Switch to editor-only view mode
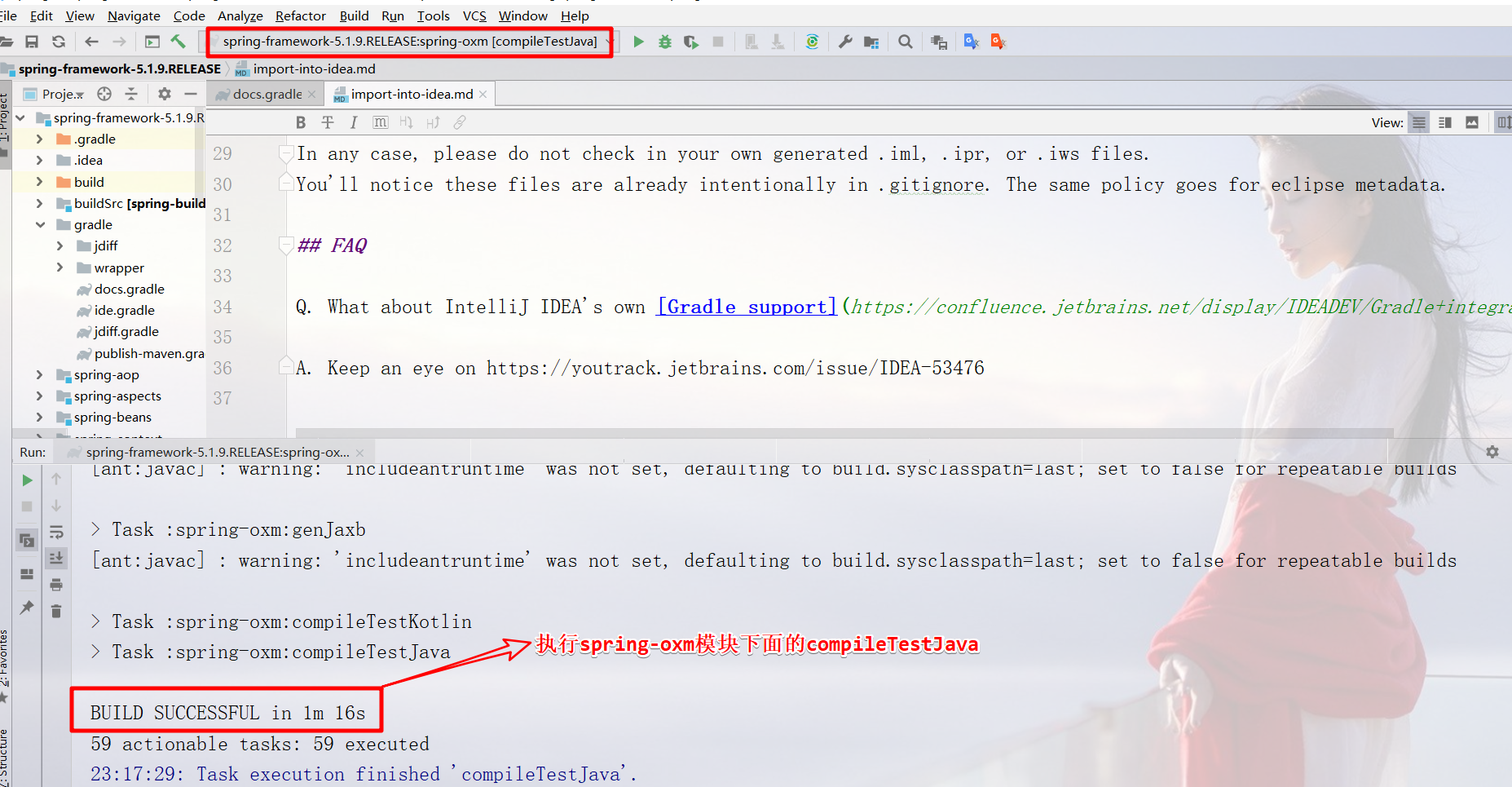The width and height of the screenshot is (1512, 787). [x=1419, y=122]
